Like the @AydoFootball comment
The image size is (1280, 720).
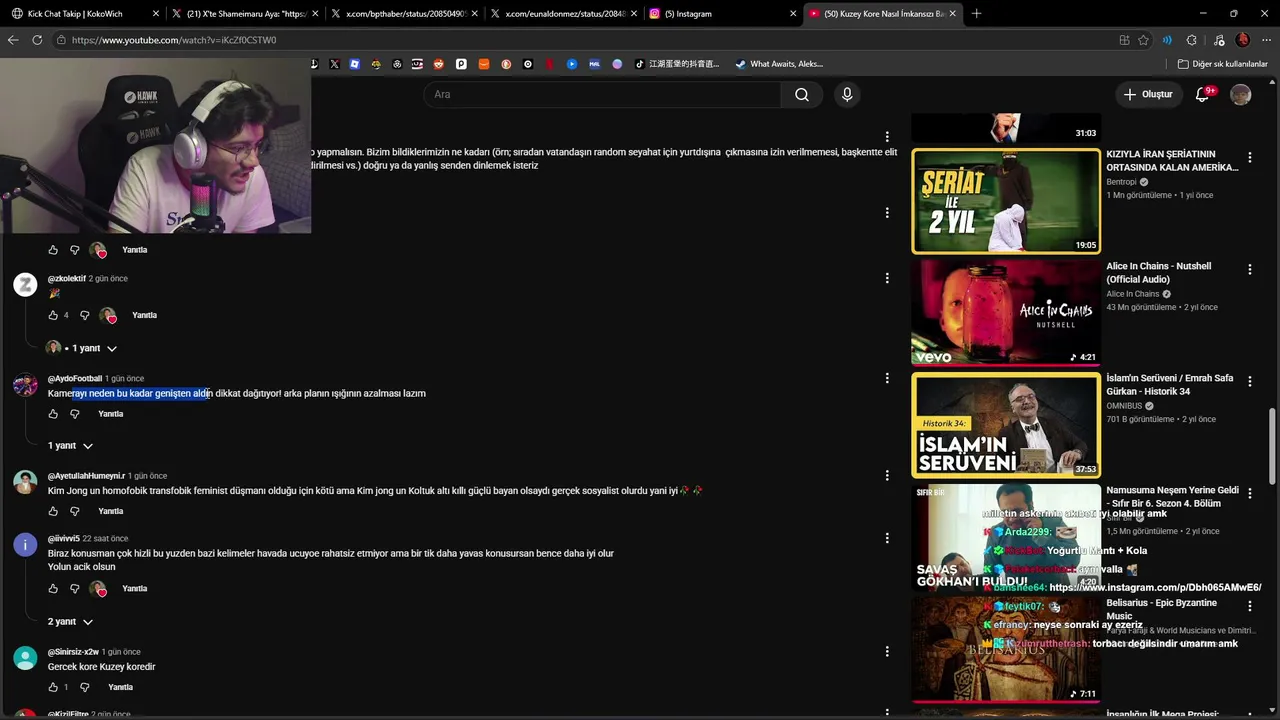point(53,414)
